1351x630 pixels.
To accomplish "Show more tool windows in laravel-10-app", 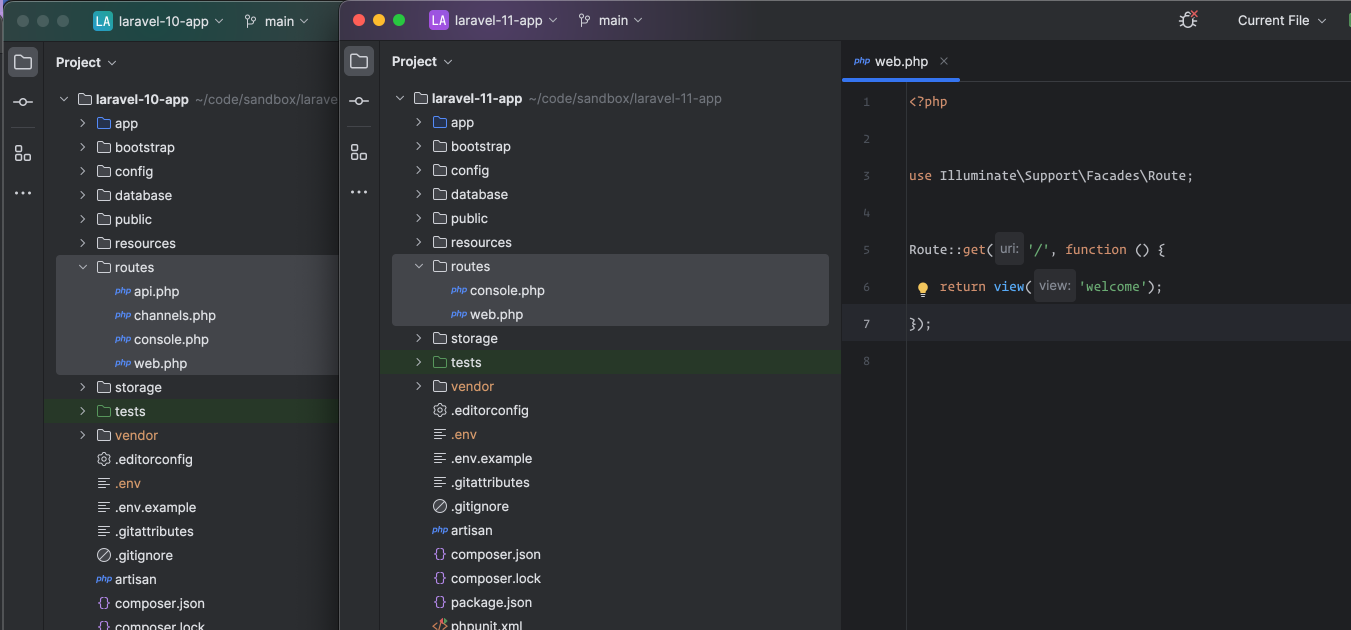I will [x=23, y=193].
